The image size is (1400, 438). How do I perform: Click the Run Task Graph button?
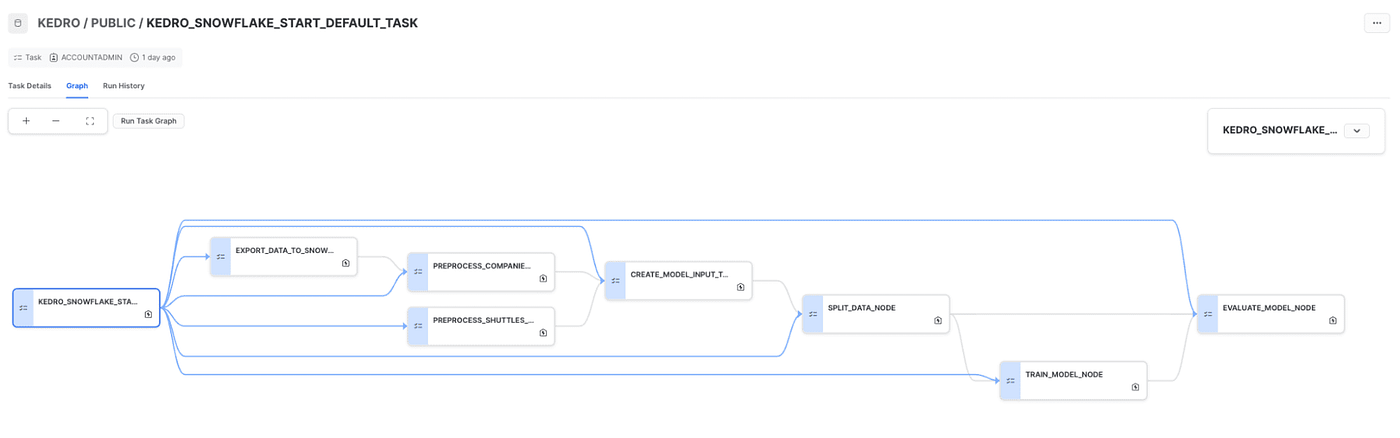pyautogui.click(x=148, y=121)
